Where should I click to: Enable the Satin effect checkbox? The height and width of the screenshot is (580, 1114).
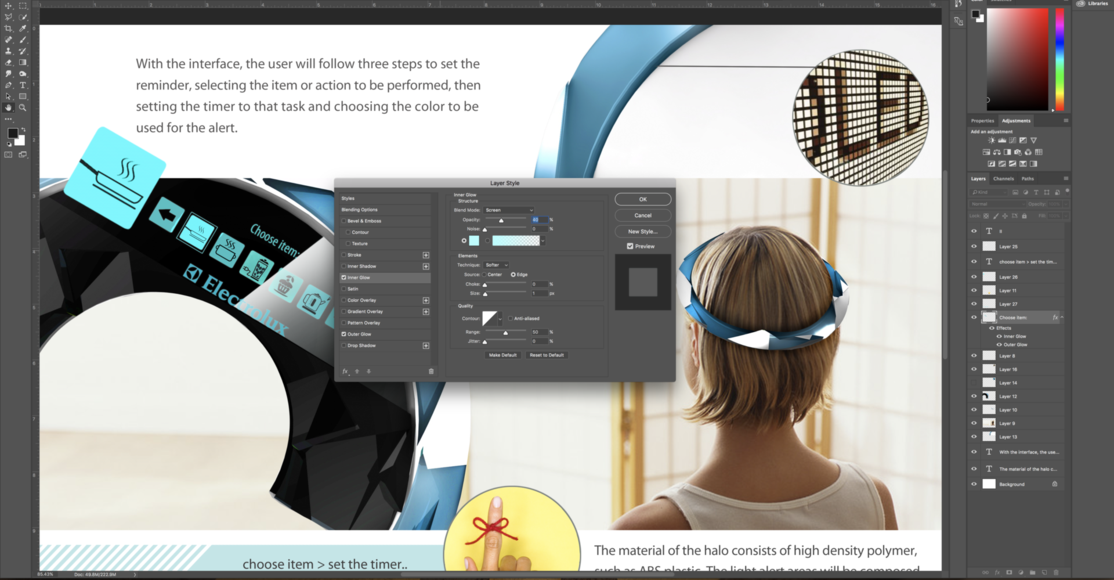[345, 289]
